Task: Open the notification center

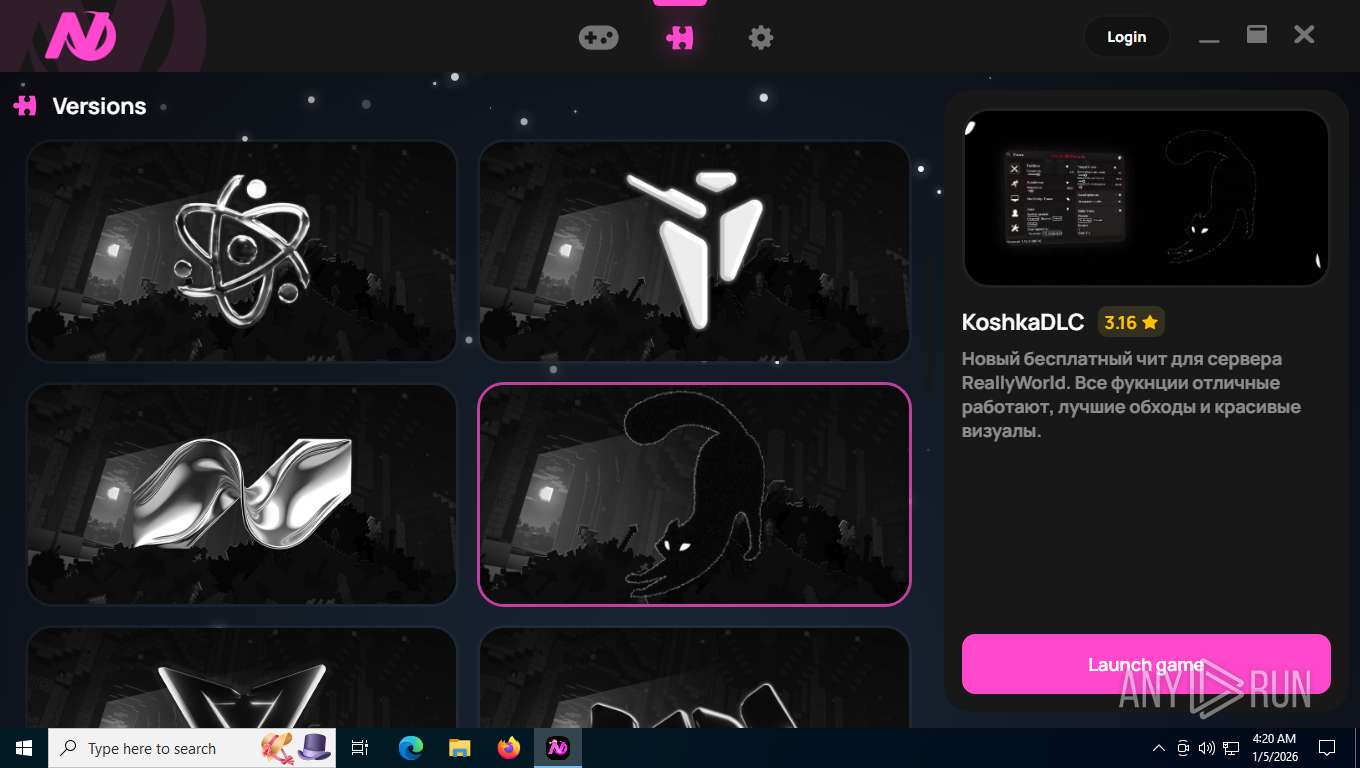Action: pos(1327,748)
